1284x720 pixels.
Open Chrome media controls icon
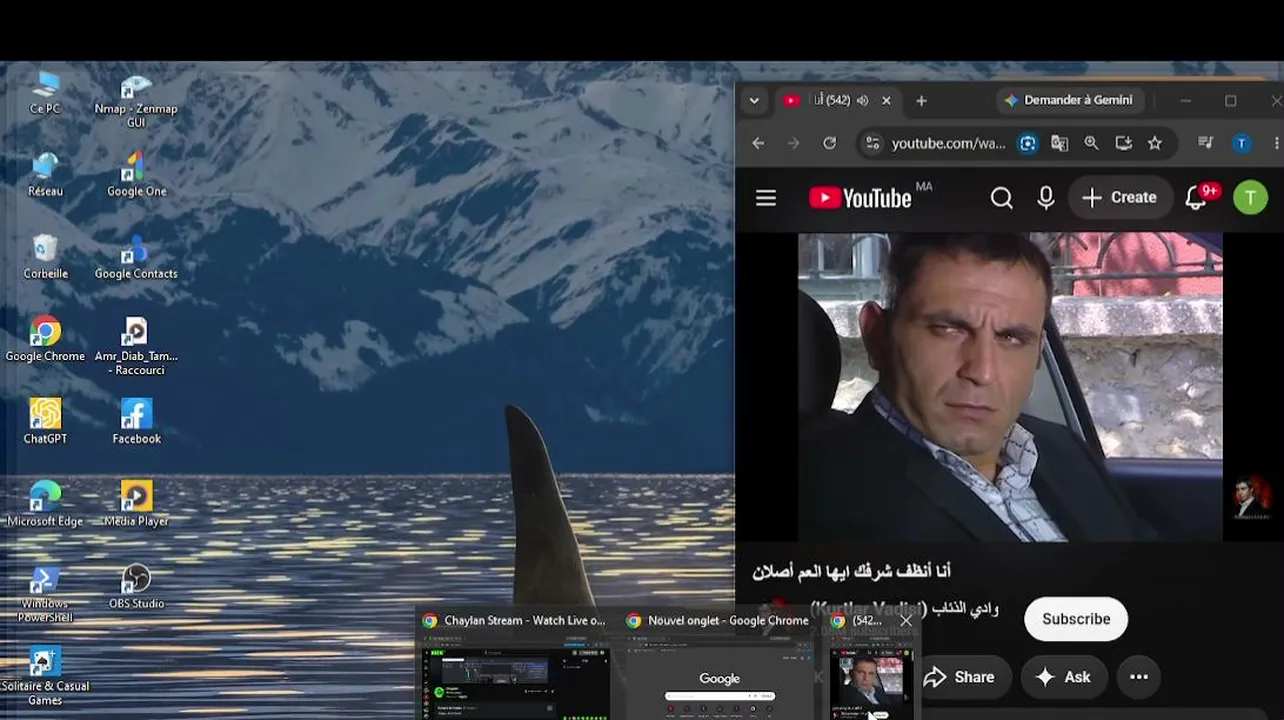point(1206,143)
